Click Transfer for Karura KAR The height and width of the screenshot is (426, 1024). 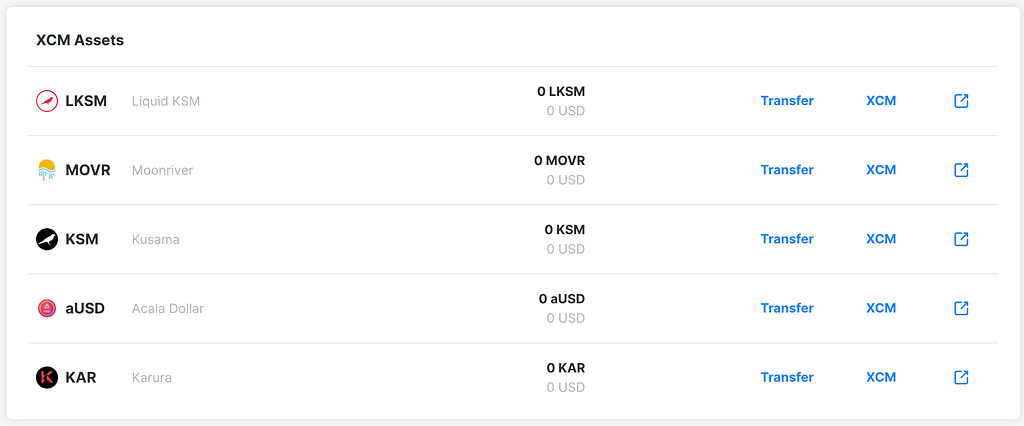click(x=787, y=377)
